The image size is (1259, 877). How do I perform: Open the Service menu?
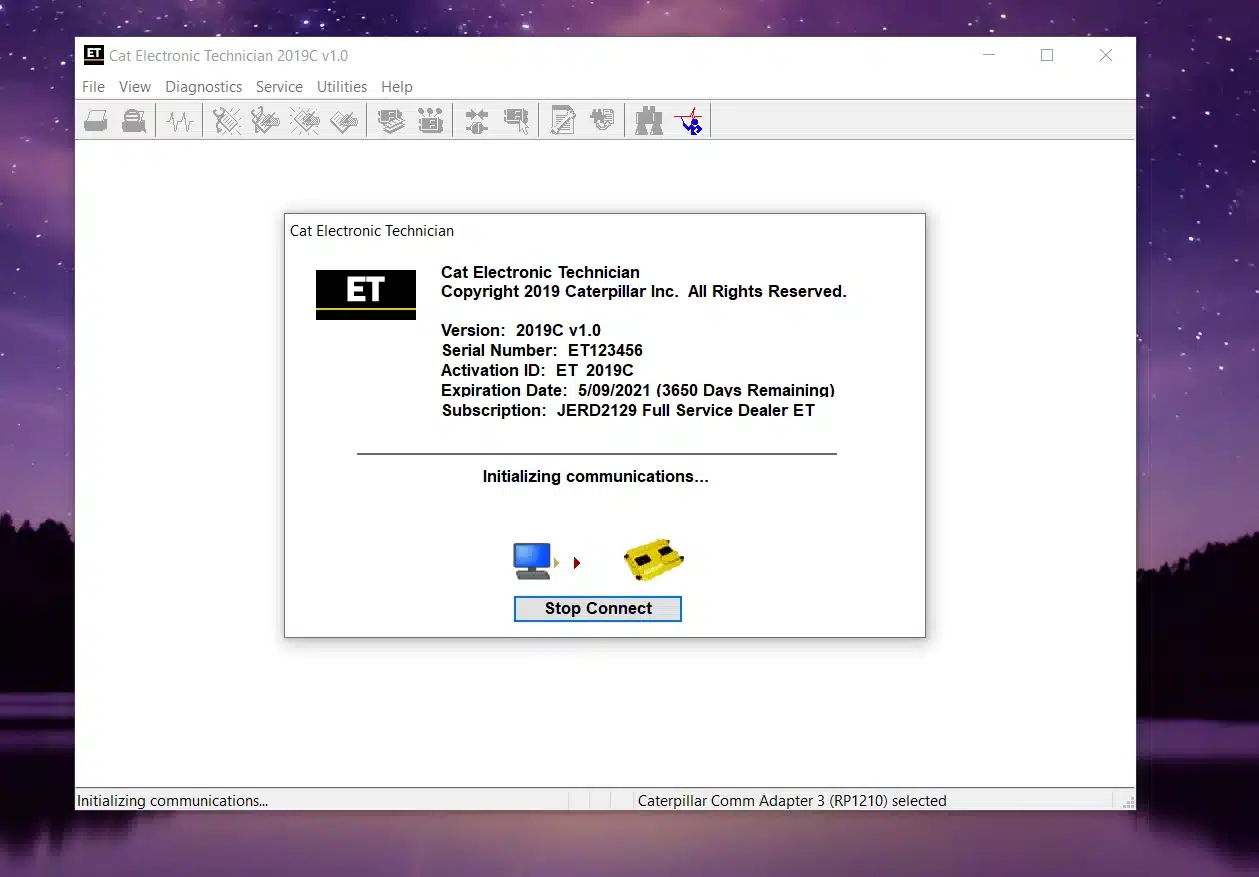279,87
